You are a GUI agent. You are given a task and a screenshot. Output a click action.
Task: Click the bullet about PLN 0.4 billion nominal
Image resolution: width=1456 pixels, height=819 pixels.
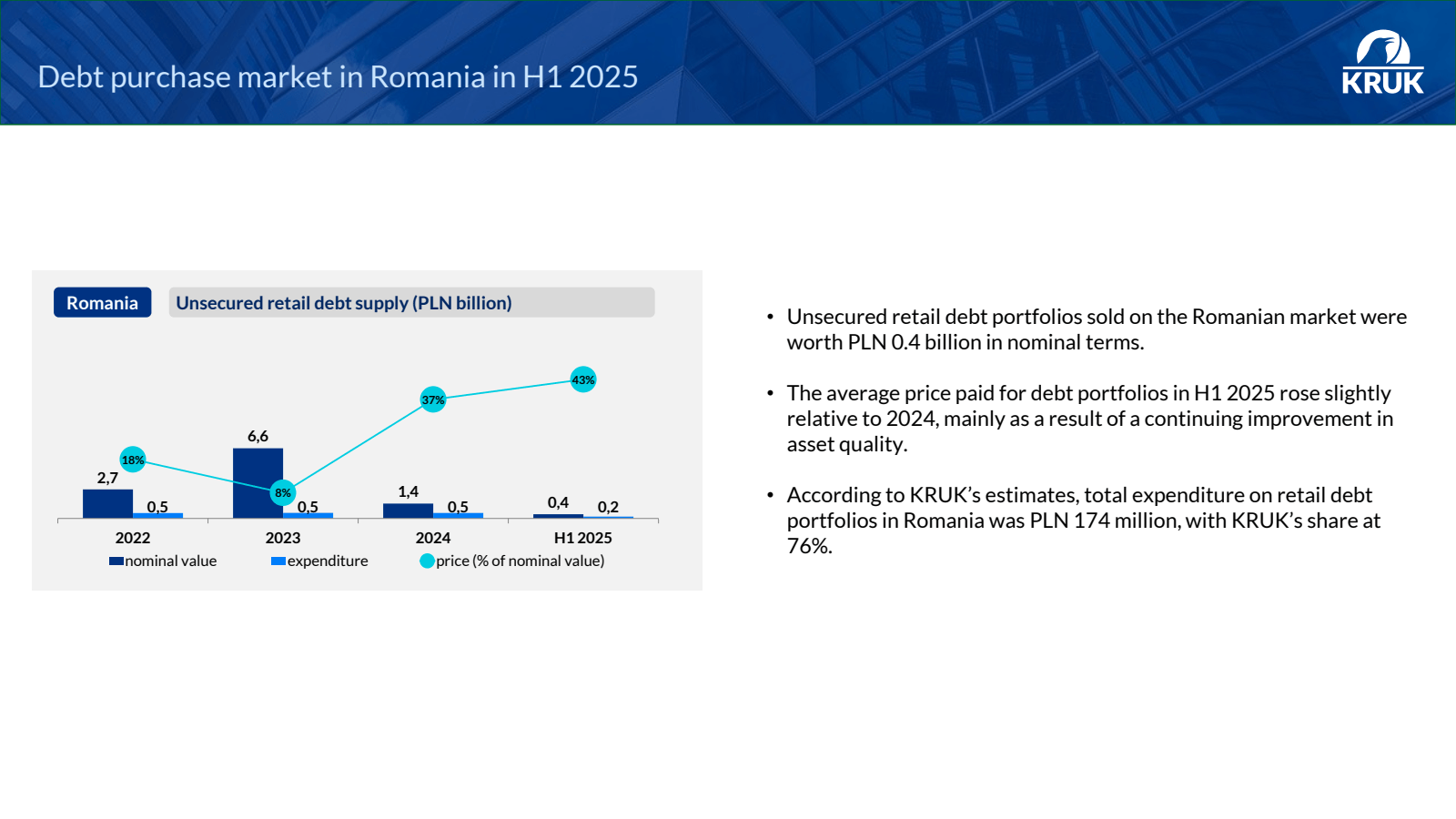point(1097,329)
